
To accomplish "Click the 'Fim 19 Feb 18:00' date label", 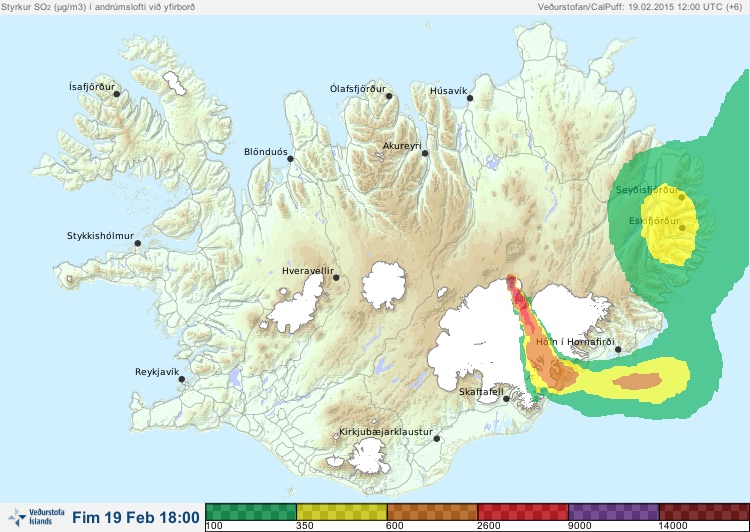I will 136,518.
